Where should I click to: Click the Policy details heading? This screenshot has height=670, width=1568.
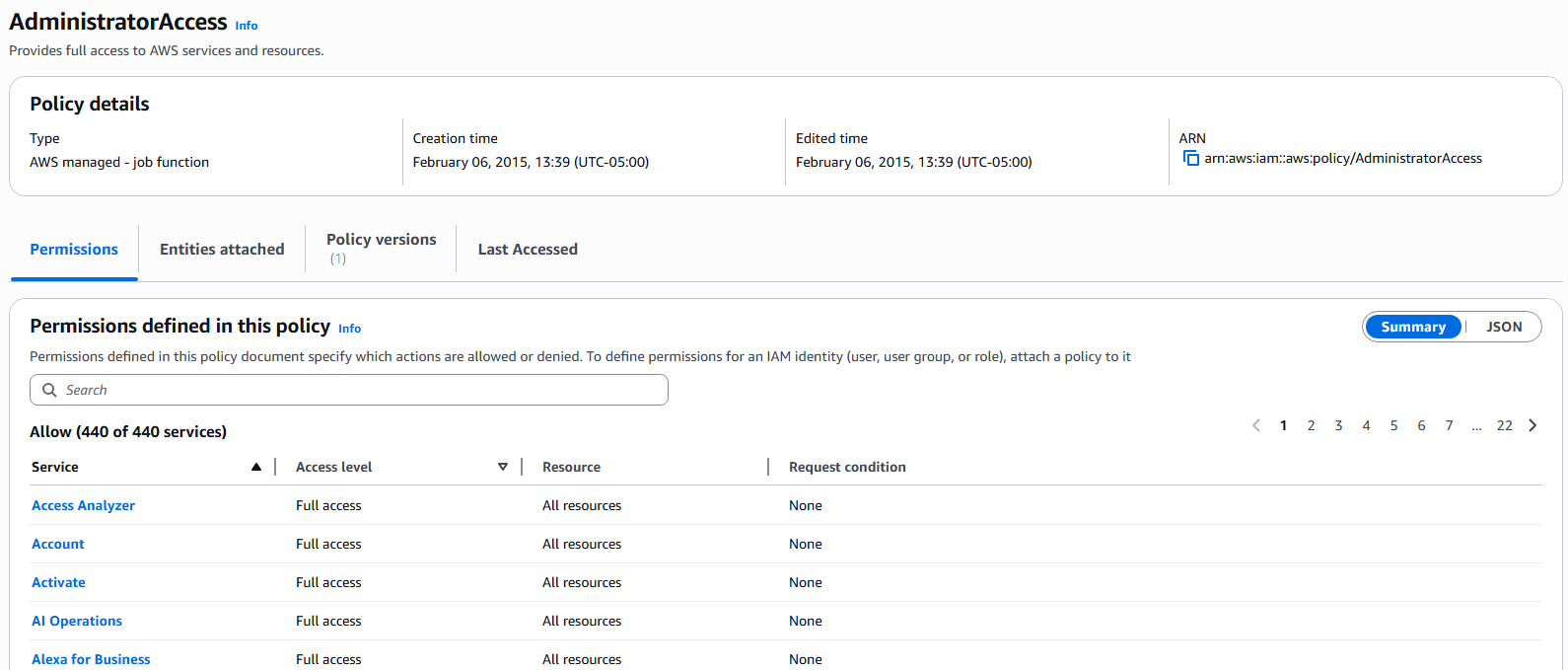pyautogui.click(x=90, y=104)
